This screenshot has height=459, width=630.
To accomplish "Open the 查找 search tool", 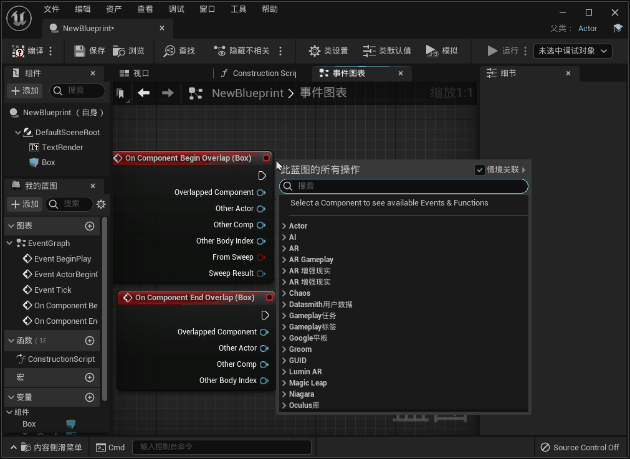I will click(179, 51).
